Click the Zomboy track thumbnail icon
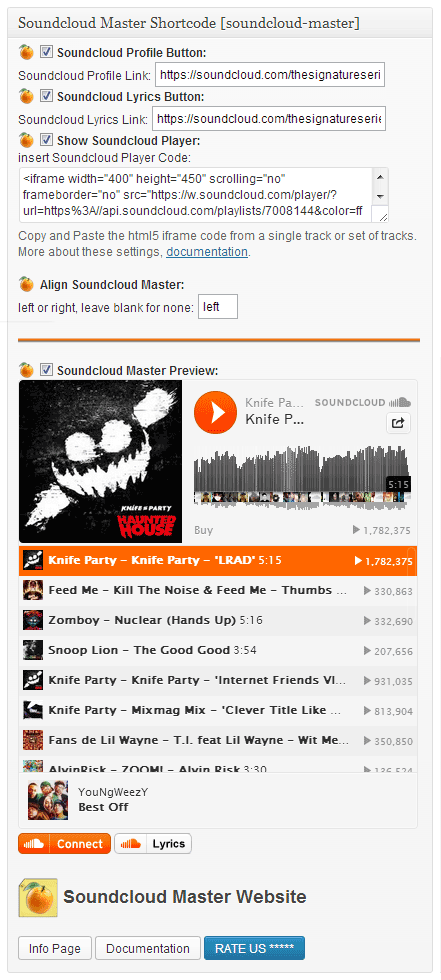 click(x=32, y=620)
